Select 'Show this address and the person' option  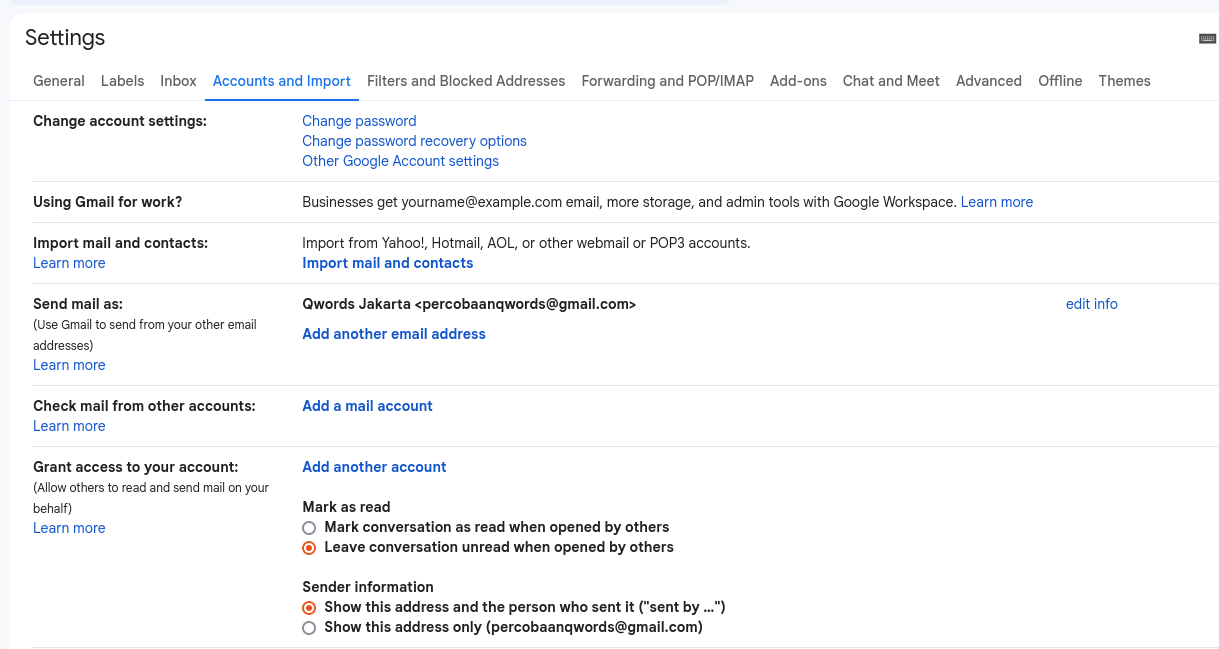pyautogui.click(x=309, y=608)
